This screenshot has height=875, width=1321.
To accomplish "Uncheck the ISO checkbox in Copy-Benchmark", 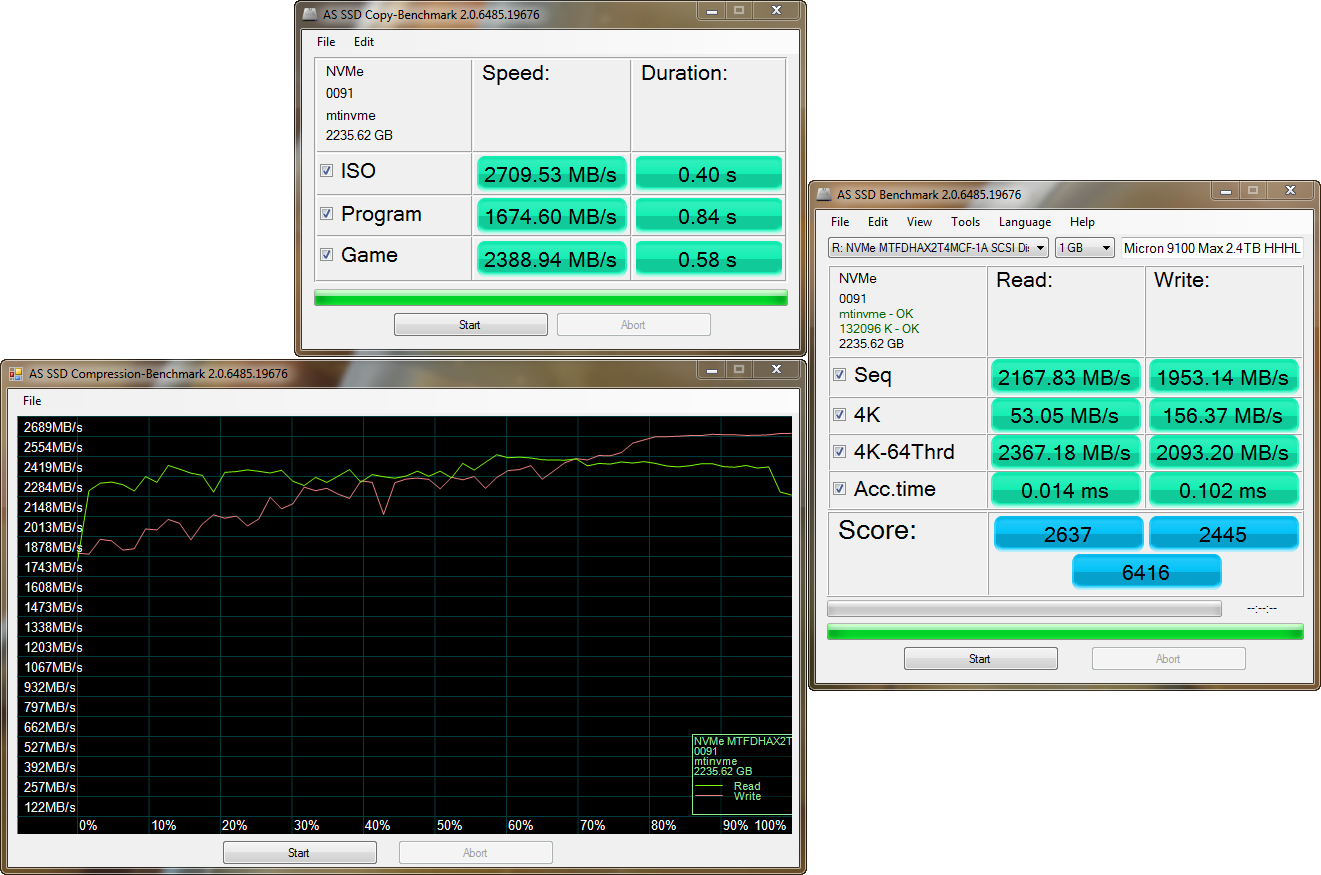I will 326,171.
